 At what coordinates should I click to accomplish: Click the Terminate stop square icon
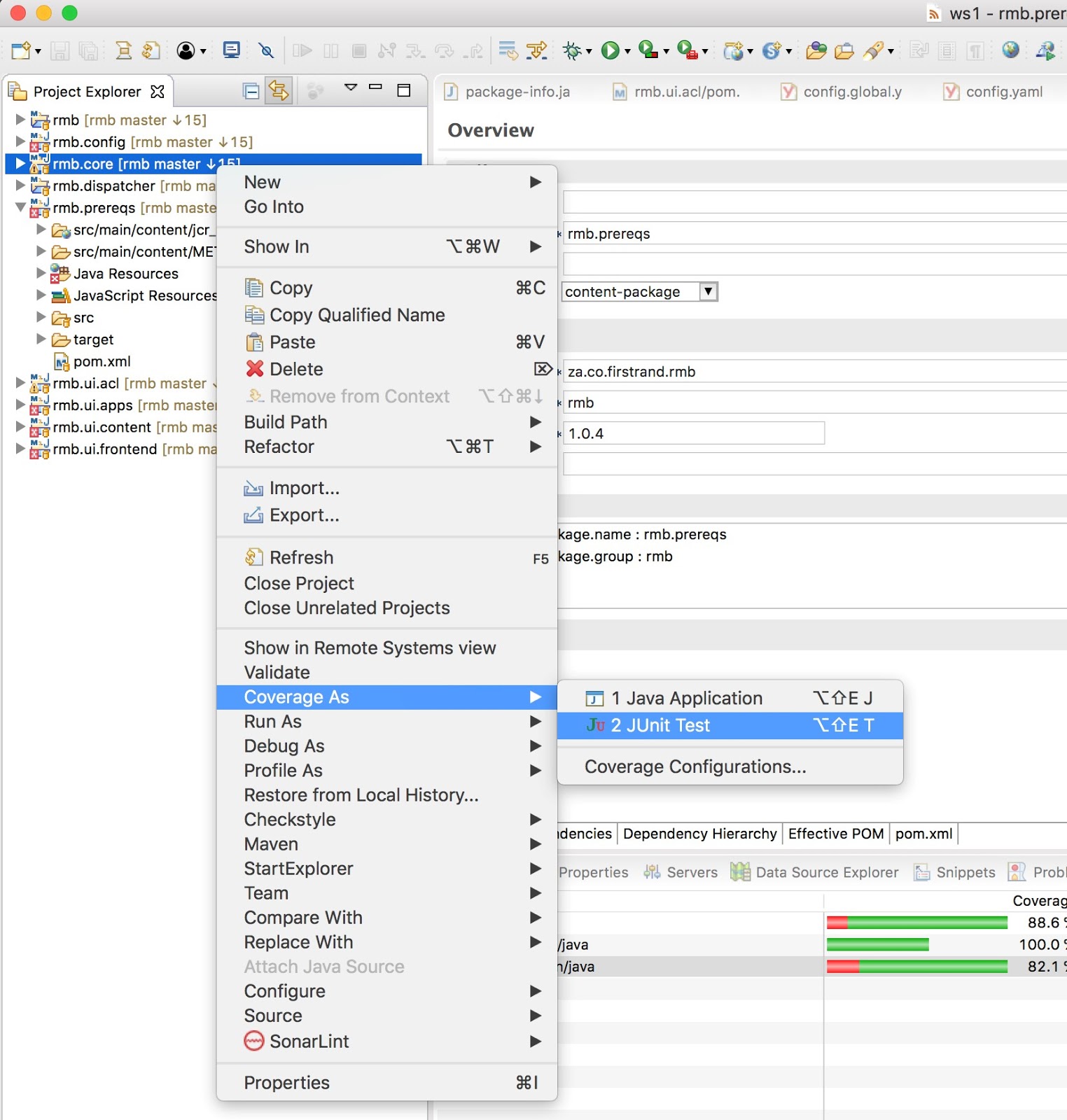[359, 50]
